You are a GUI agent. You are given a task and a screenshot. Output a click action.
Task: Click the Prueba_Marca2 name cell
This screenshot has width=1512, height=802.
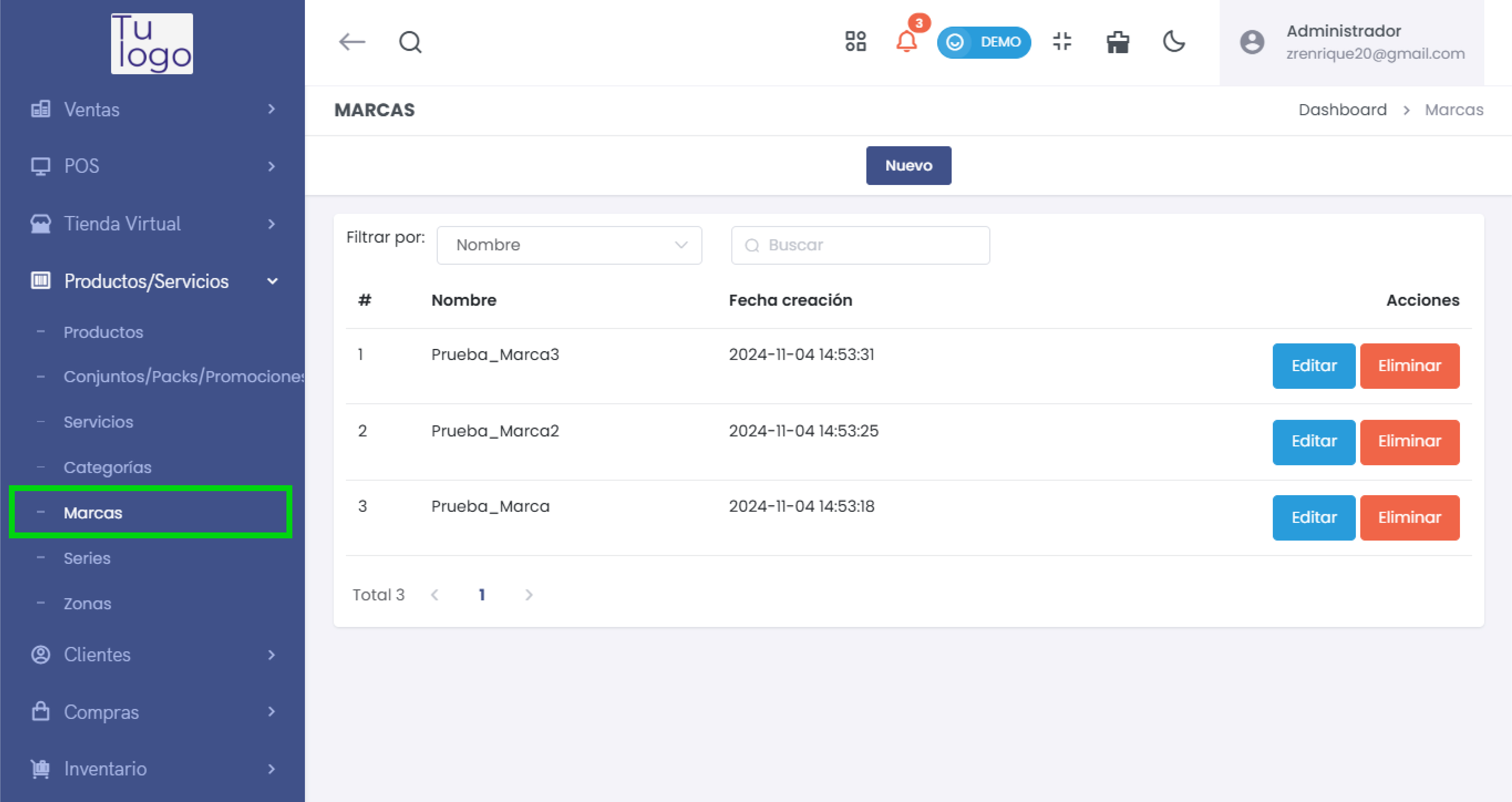(495, 431)
